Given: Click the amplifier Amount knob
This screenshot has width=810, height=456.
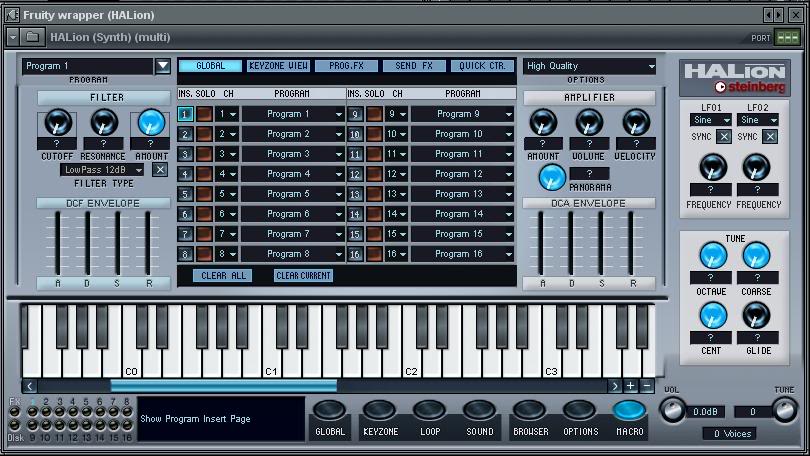Looking at the screenshot, I should (x=543, y=123).
